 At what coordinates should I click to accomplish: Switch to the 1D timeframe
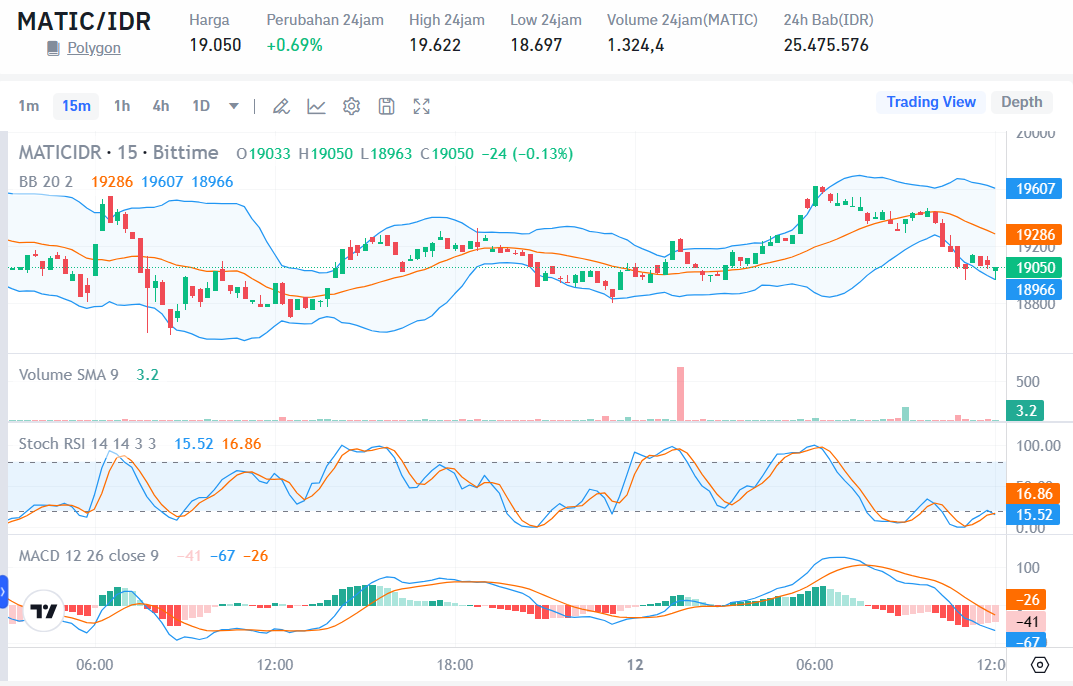tap(201, 106)
